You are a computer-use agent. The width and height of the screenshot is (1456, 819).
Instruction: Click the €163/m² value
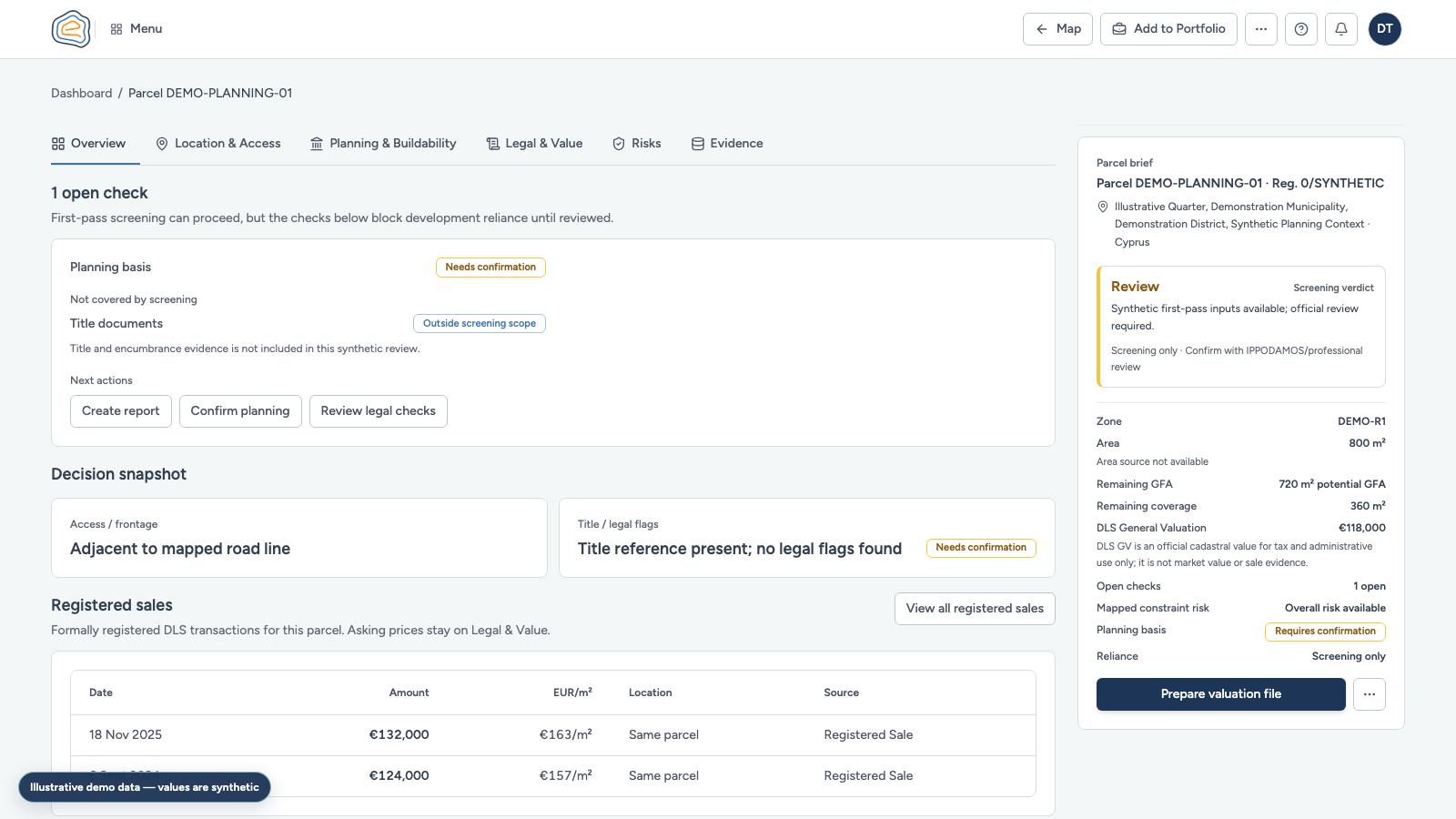[565, 735]
